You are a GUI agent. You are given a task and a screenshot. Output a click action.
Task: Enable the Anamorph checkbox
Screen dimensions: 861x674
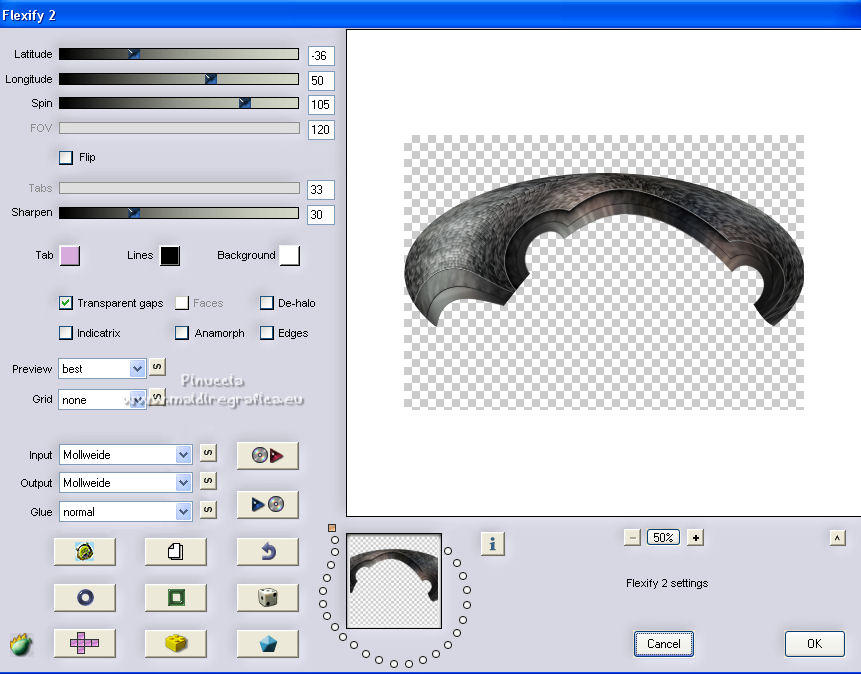pyautogui.click(x=182, y=333)
